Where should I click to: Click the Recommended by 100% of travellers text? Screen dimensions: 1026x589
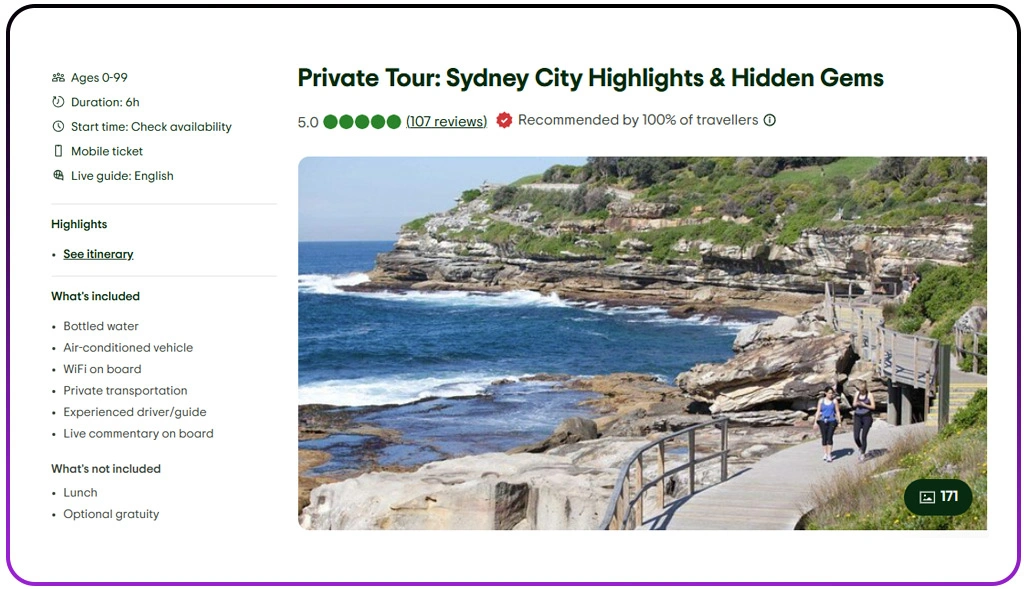(638, 120)
